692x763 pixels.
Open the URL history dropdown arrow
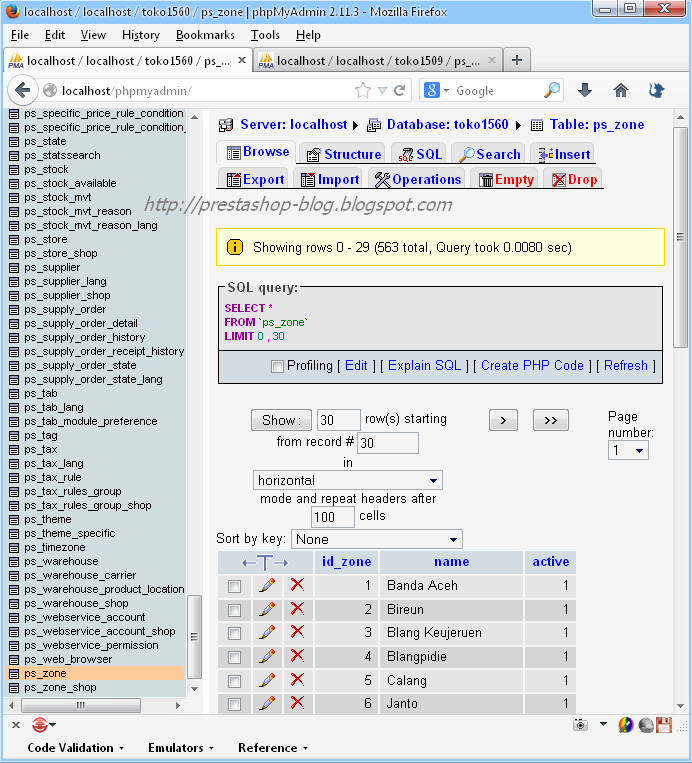point(382,91)
